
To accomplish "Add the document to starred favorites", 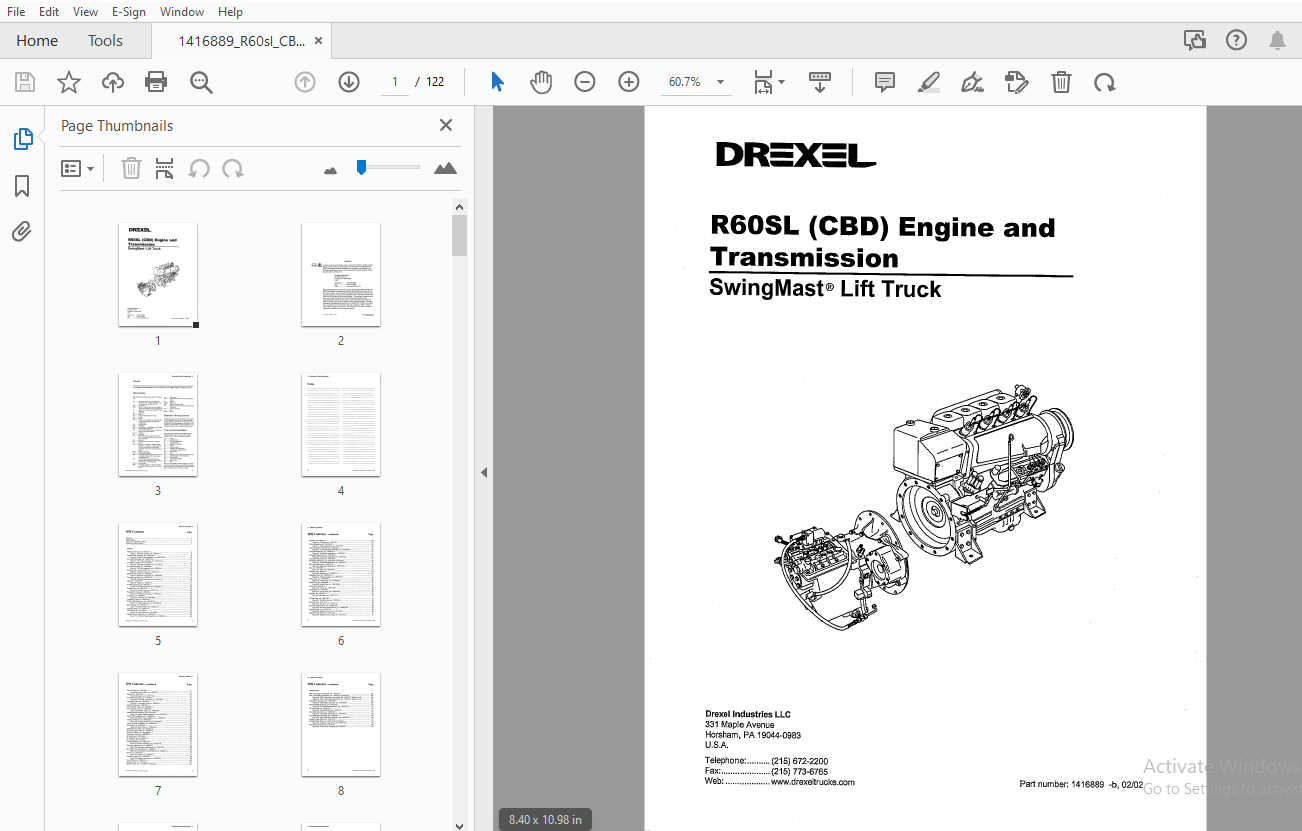I will [69, 82].
